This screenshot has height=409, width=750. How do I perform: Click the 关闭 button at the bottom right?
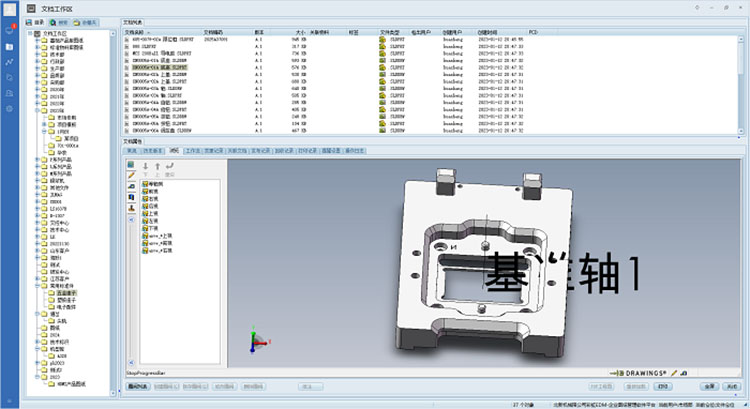pos(730,385)
